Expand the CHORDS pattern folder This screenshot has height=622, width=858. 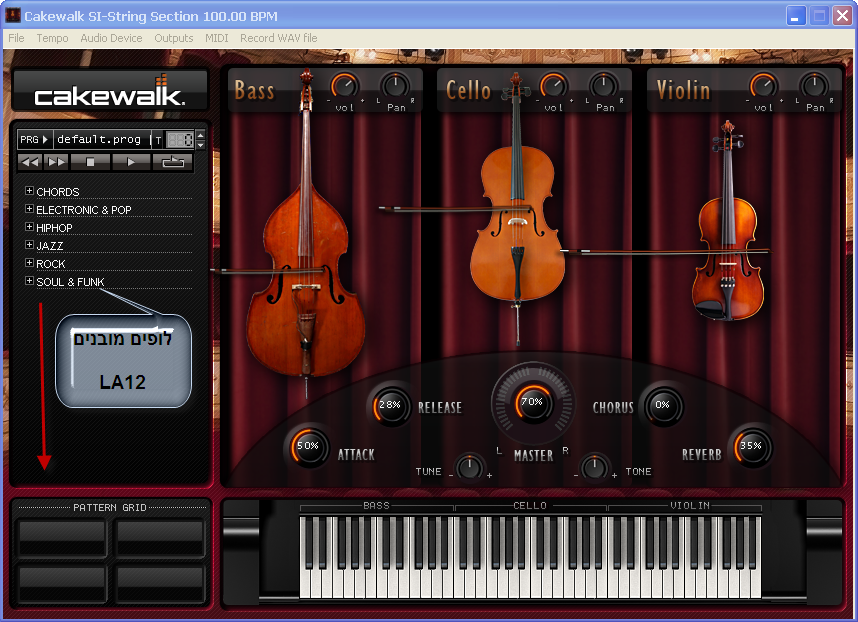click(x=30, y=190)
